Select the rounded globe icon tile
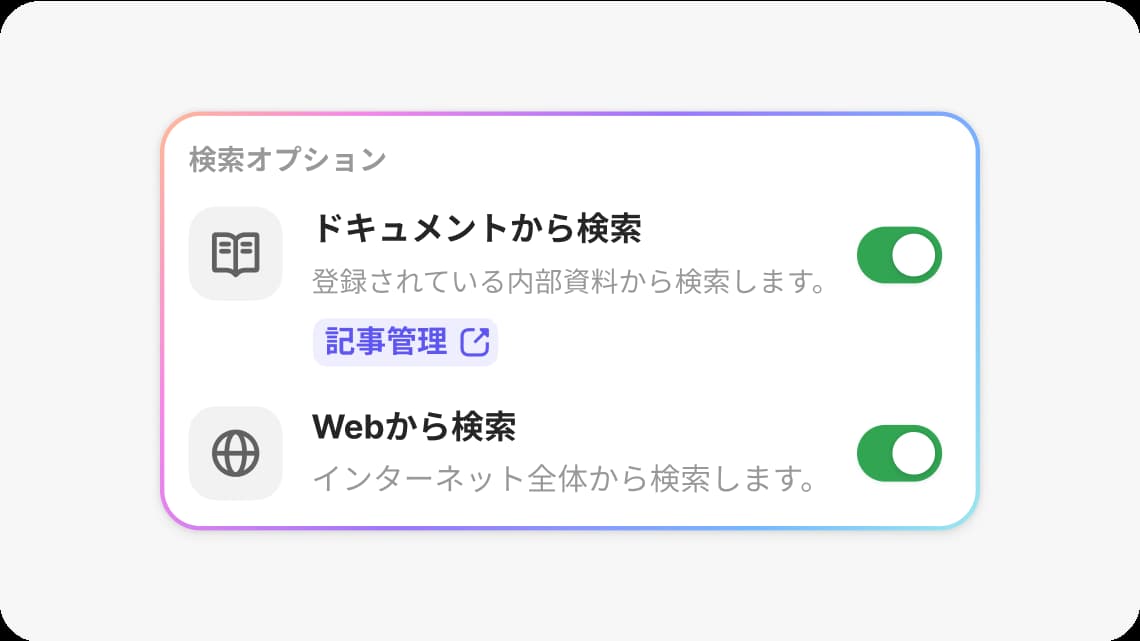Image resolution: width=1140 pixels, height=641 pixels. [x=234, y=453]
